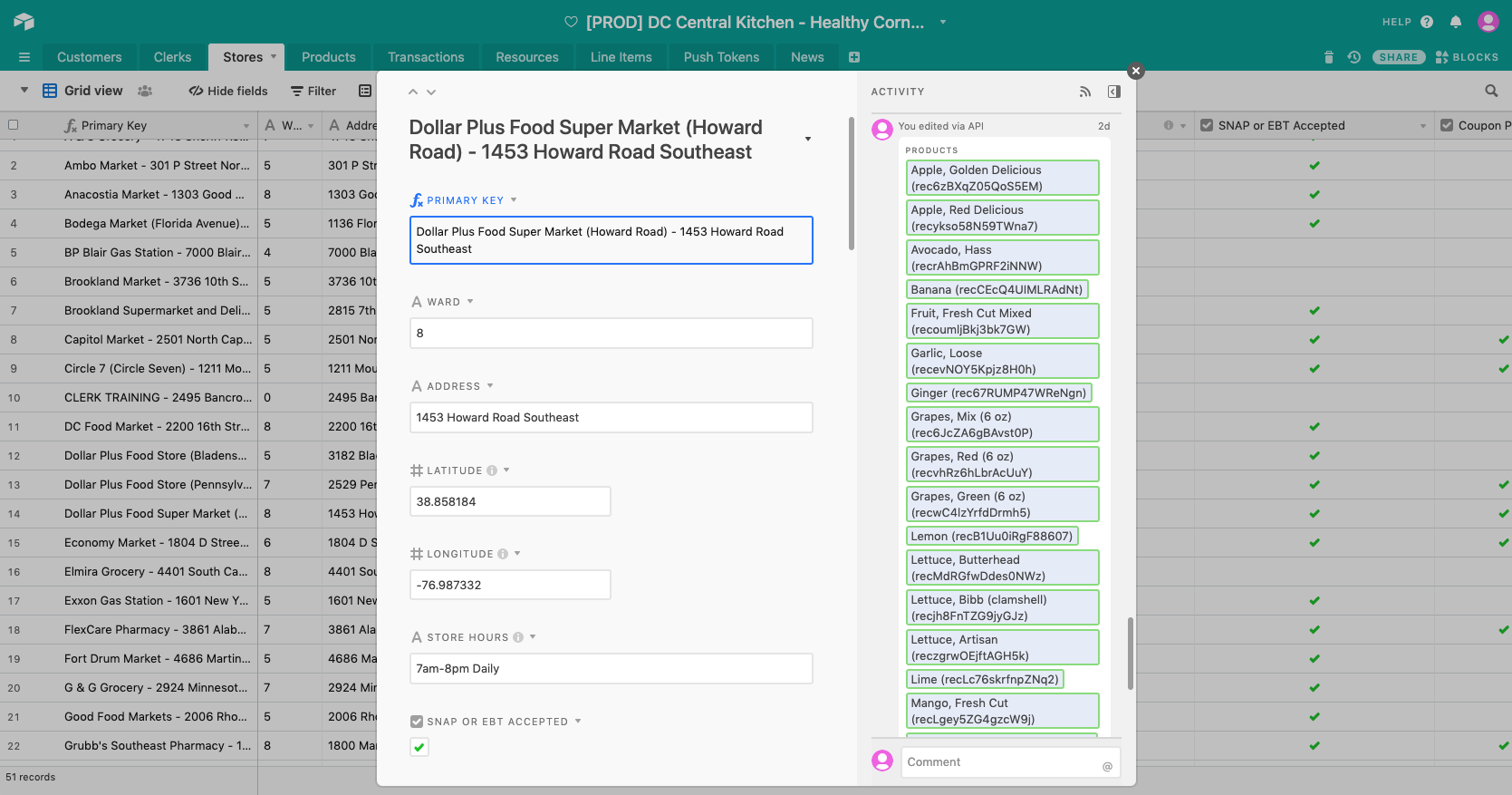Click the Store Hours input field
Screen dimensions: 1512x795
pos(612,669)
